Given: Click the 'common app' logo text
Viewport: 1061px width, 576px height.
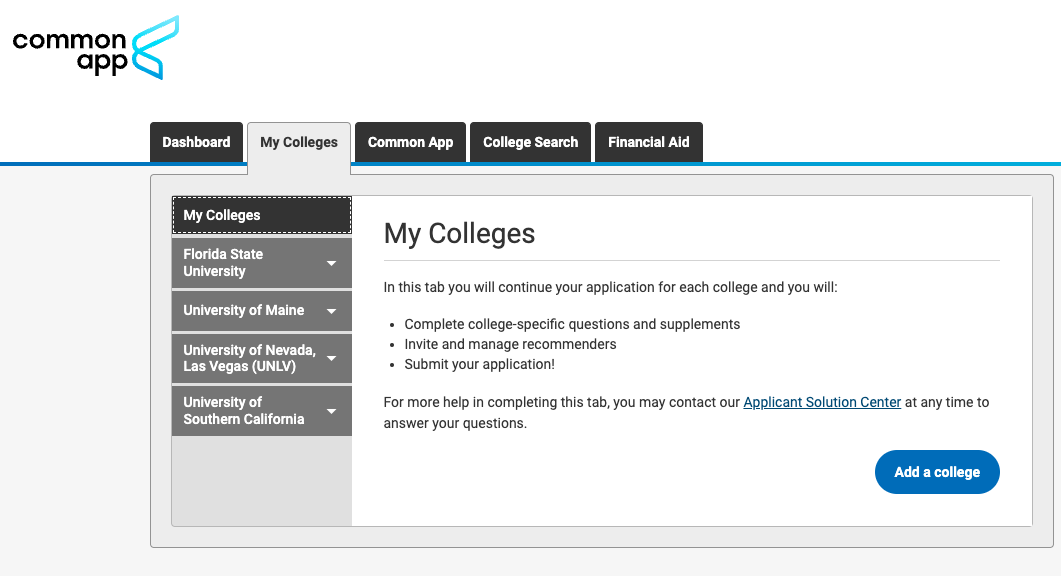Looking at the screenshot, I should [x=70, y=52].
